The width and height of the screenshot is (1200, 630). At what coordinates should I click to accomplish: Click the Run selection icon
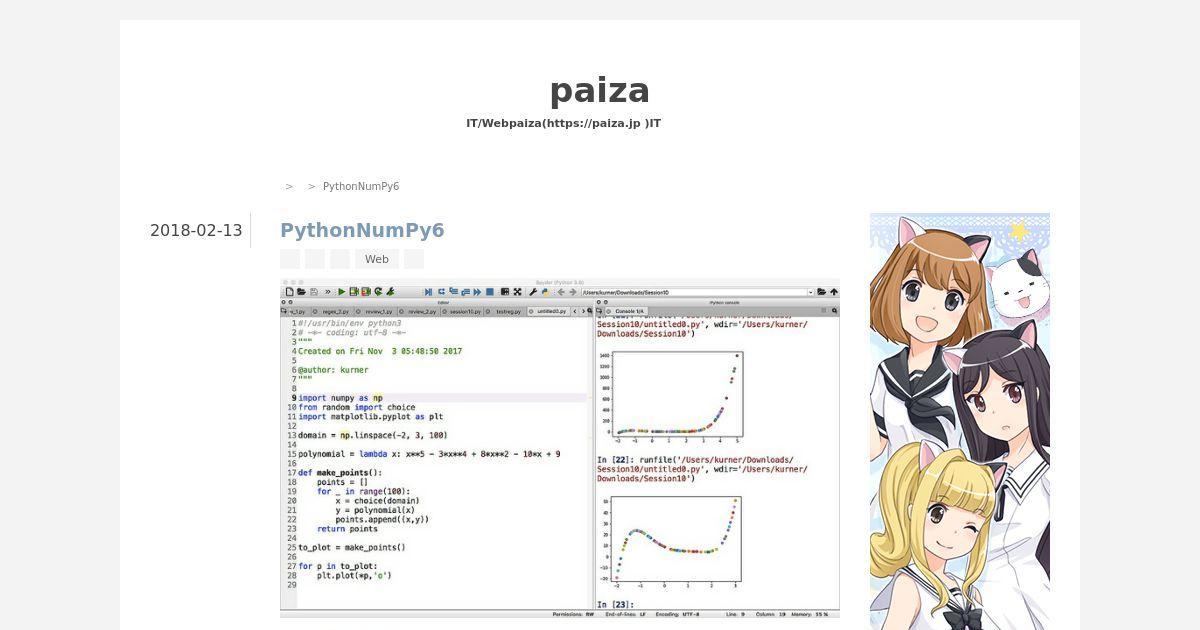click(378, 292)
